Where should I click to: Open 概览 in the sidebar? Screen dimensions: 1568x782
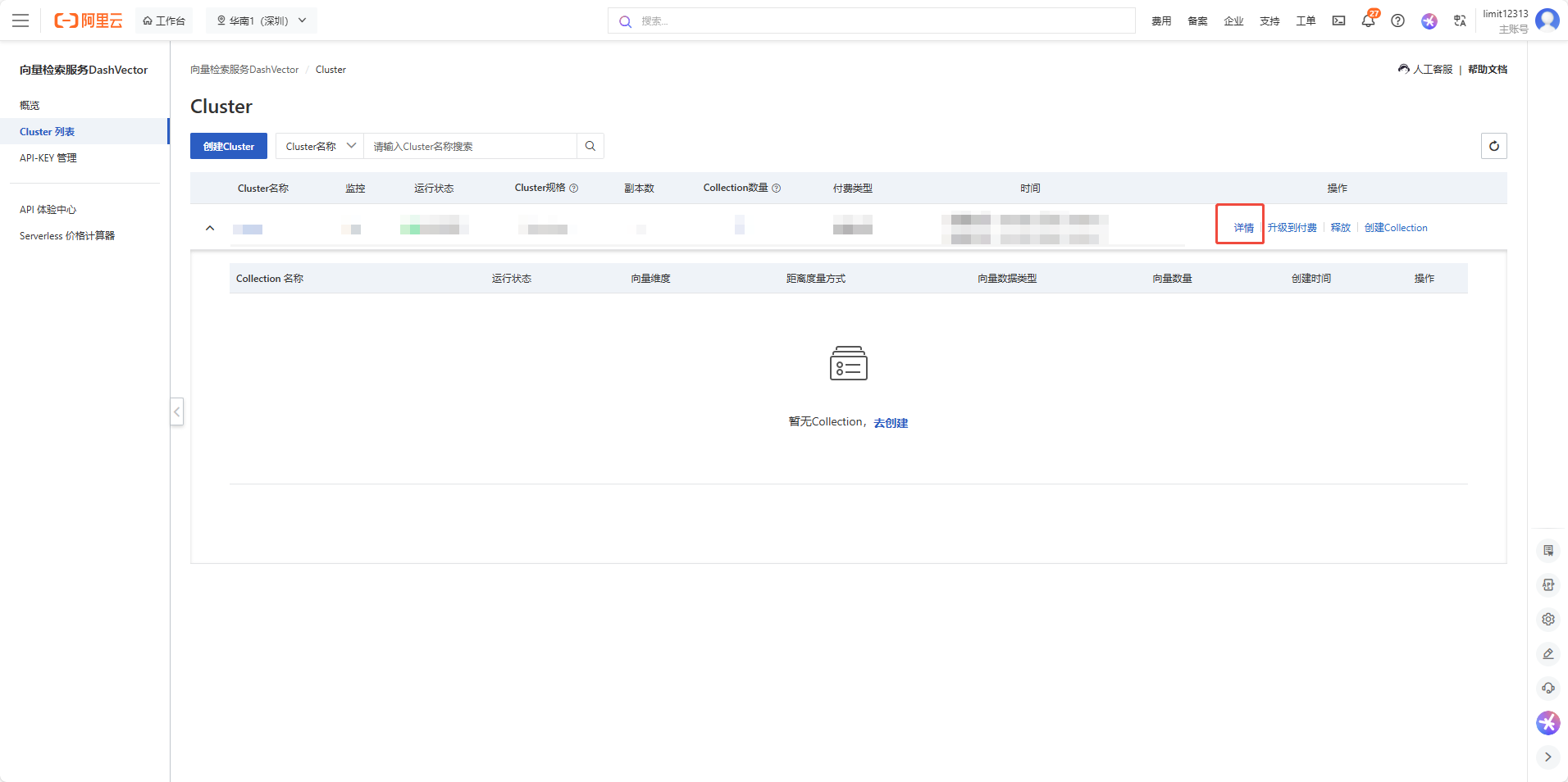coord(30,106)
